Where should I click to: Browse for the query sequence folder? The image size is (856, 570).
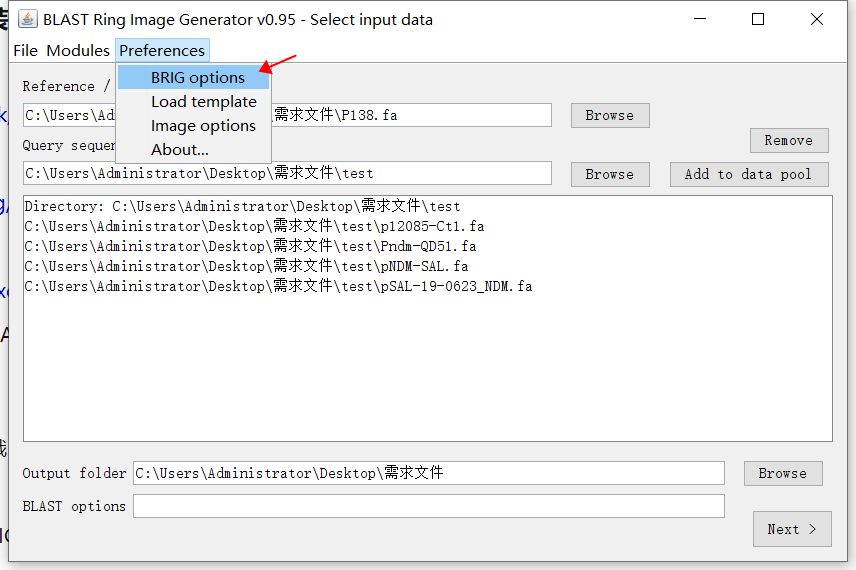tap(610, 174)
